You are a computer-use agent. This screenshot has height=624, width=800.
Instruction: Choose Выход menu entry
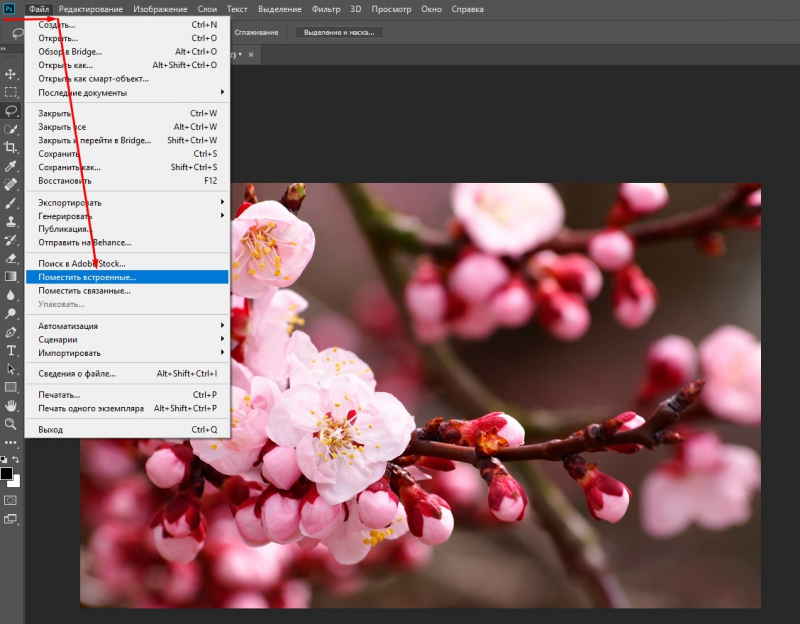(127, 430)
